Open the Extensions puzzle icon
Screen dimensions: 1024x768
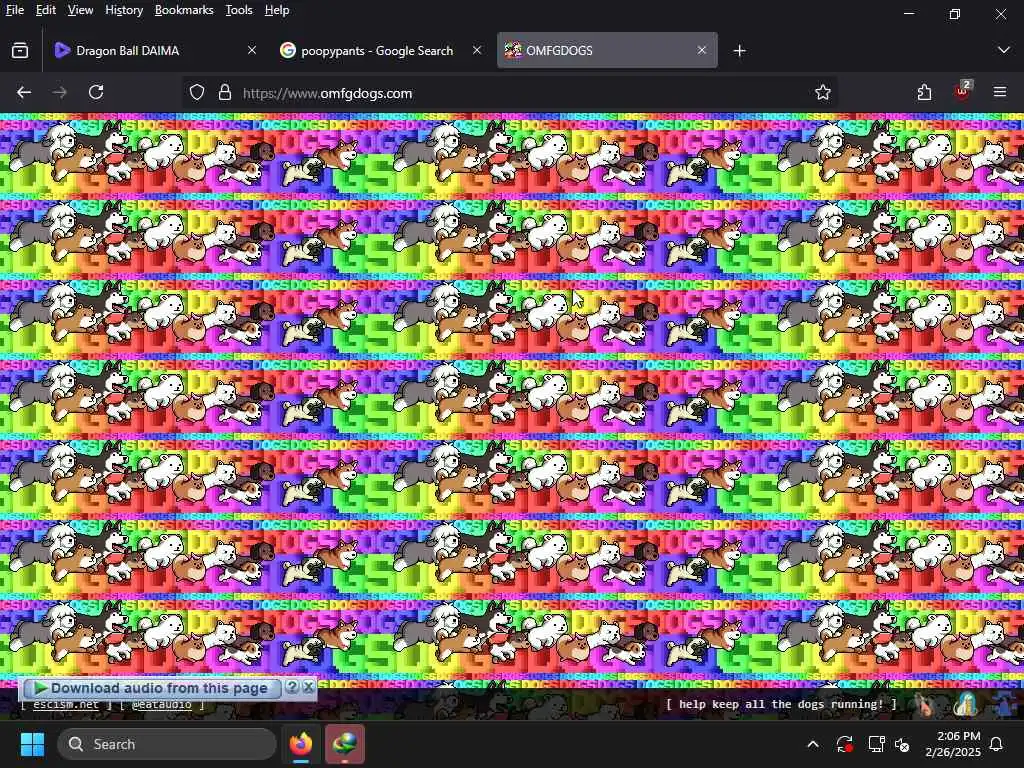click(924, 93)
